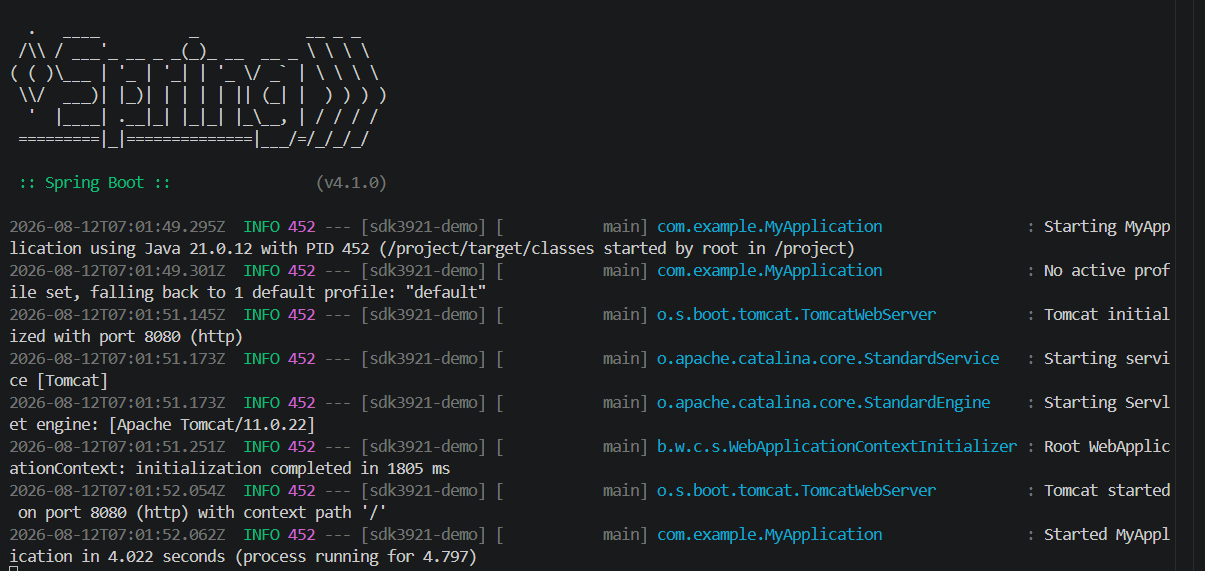Click the 'ce [Tomcat]' continuation line

click(x=59, y=381)
